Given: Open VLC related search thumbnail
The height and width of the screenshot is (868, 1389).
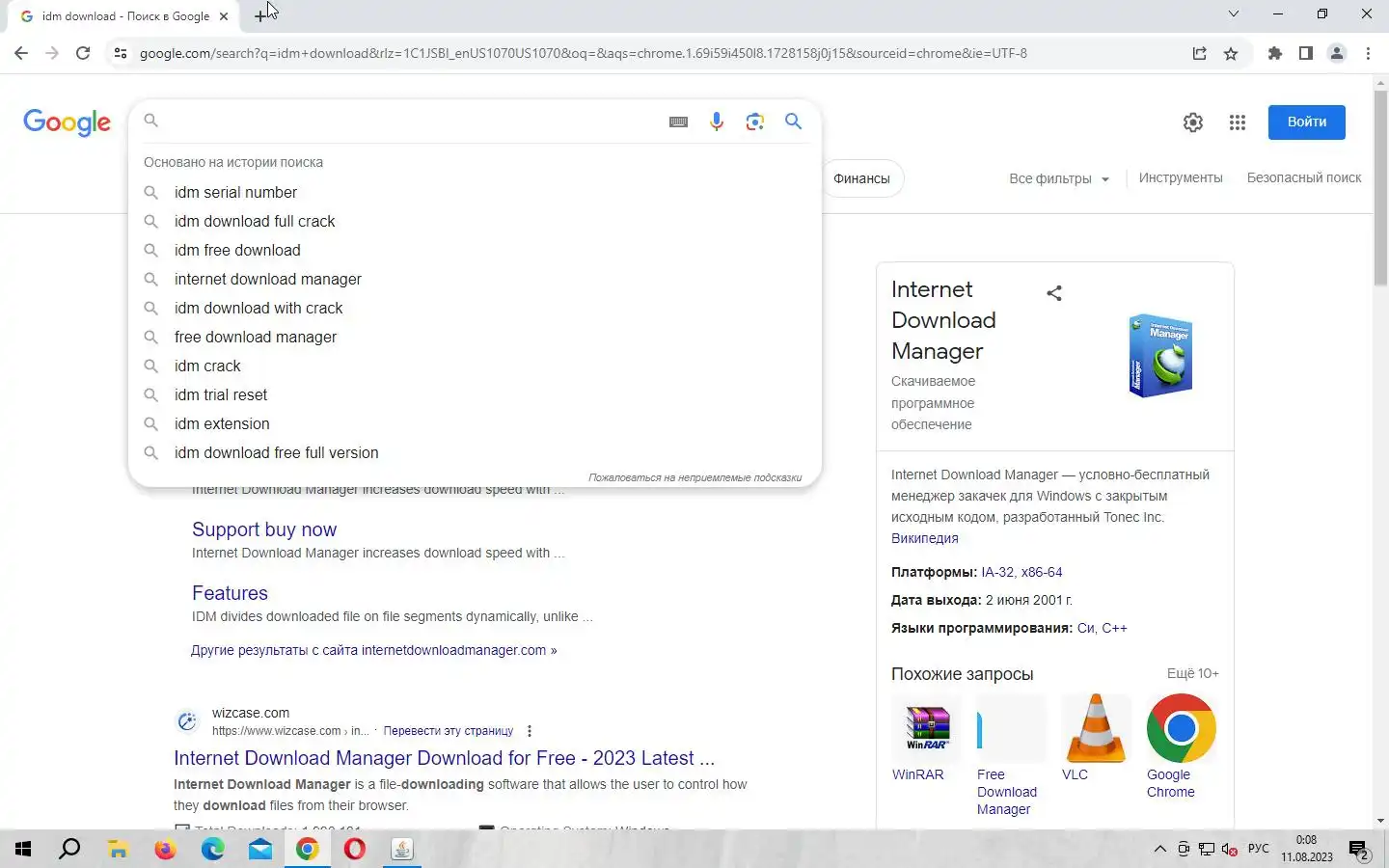Looking at the screenshot, I should coord(1096,728).
